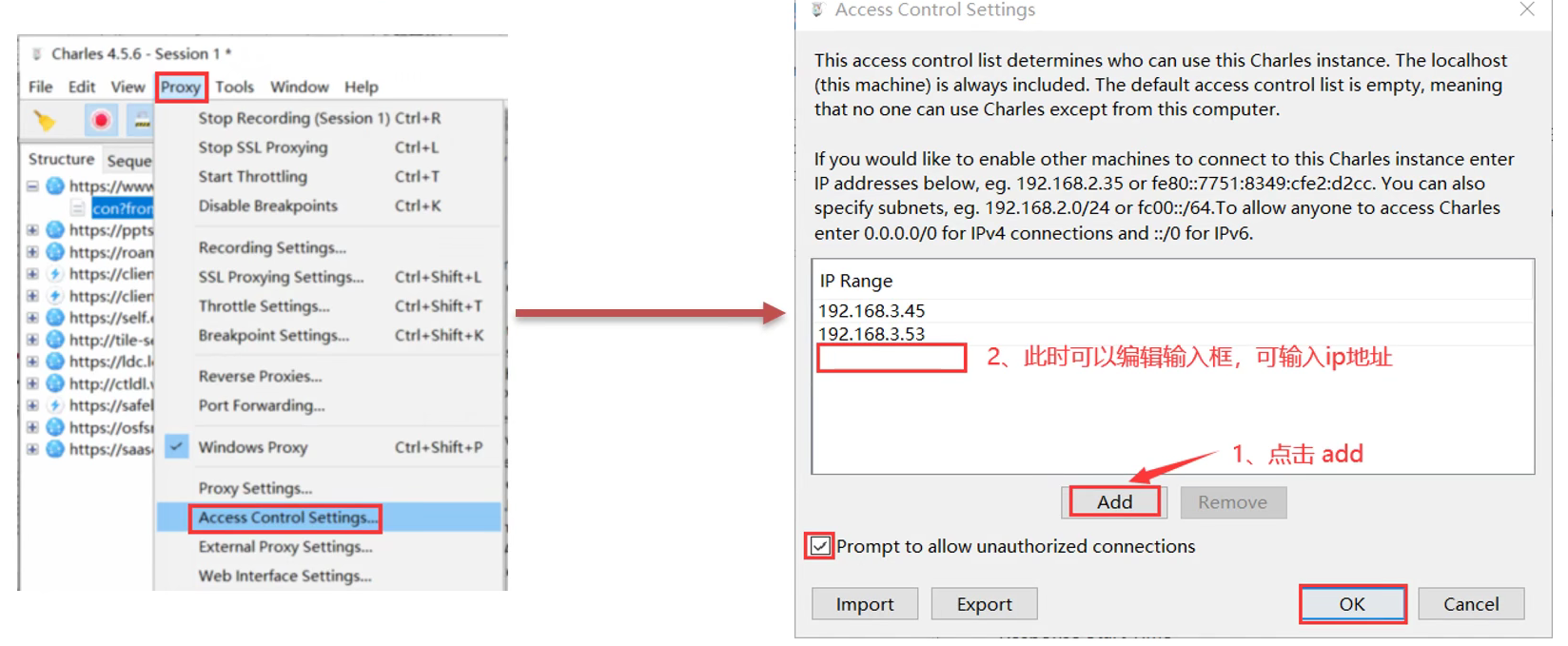The image size is (1568, 646).
Task: Open the Window menu
Action: [x=299, y=87]
